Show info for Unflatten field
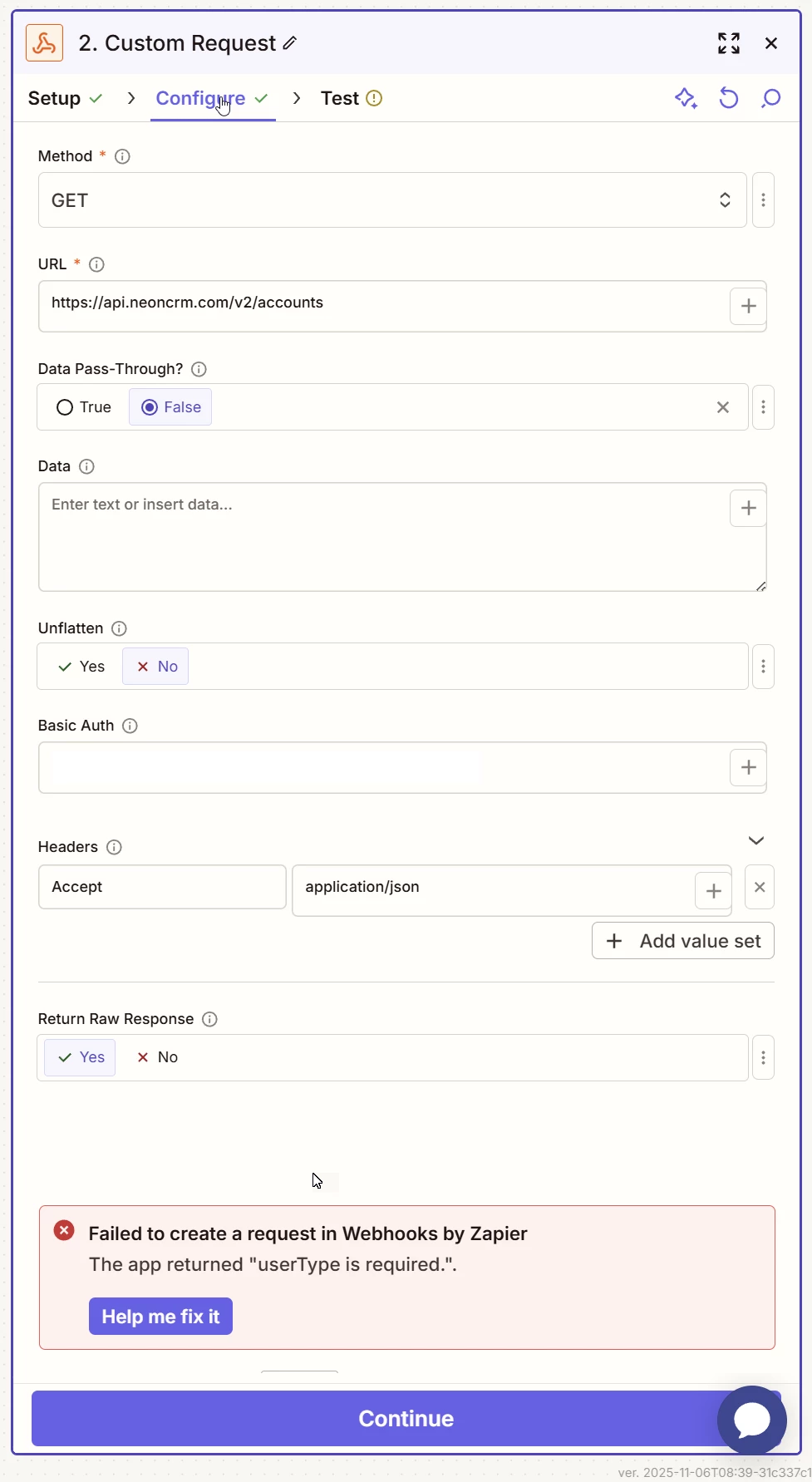 click(119, 628)
